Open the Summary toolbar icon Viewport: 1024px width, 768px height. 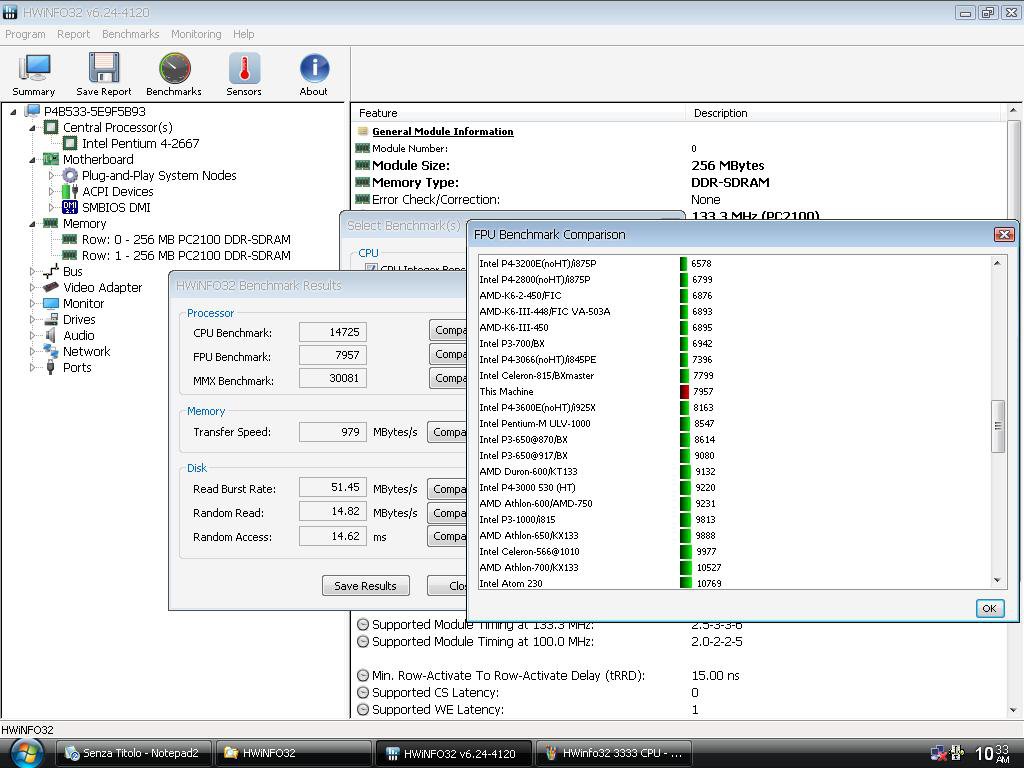point(33,74)
